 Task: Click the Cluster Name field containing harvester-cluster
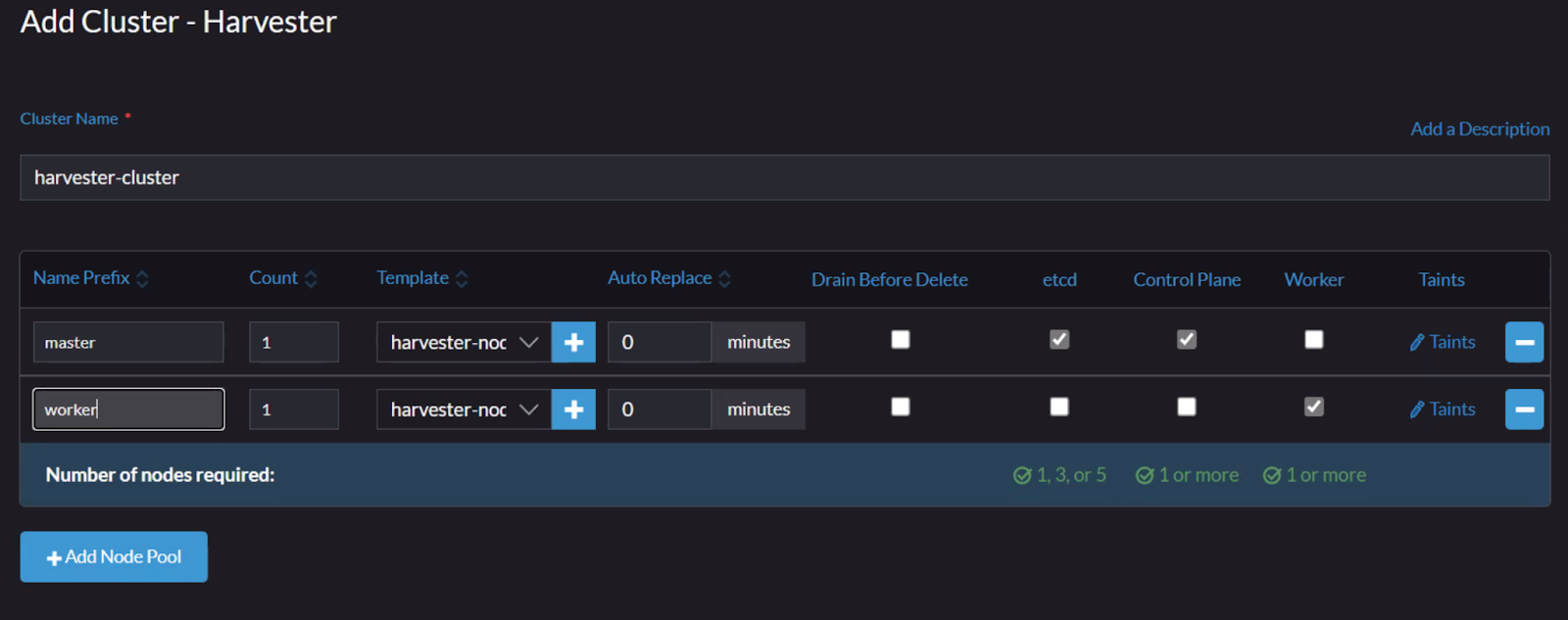[x=785, y=177]
